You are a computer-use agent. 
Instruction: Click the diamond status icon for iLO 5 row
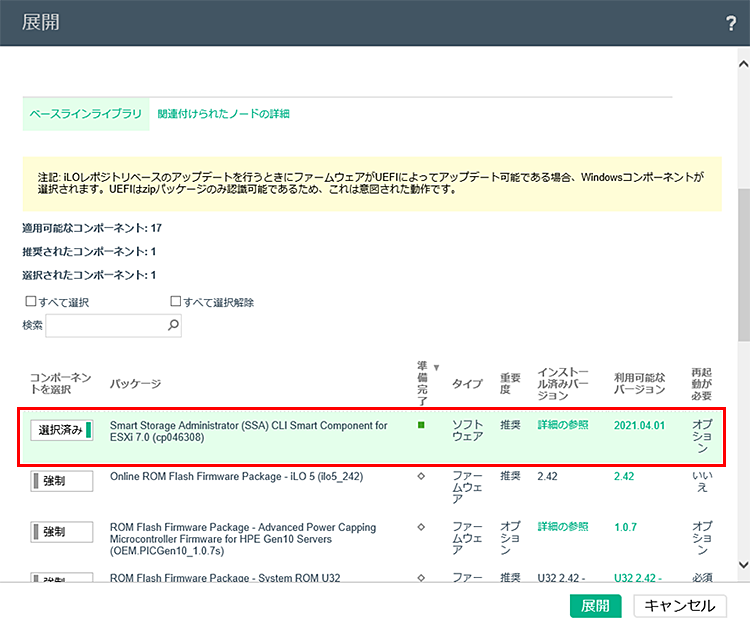(421, 476)
